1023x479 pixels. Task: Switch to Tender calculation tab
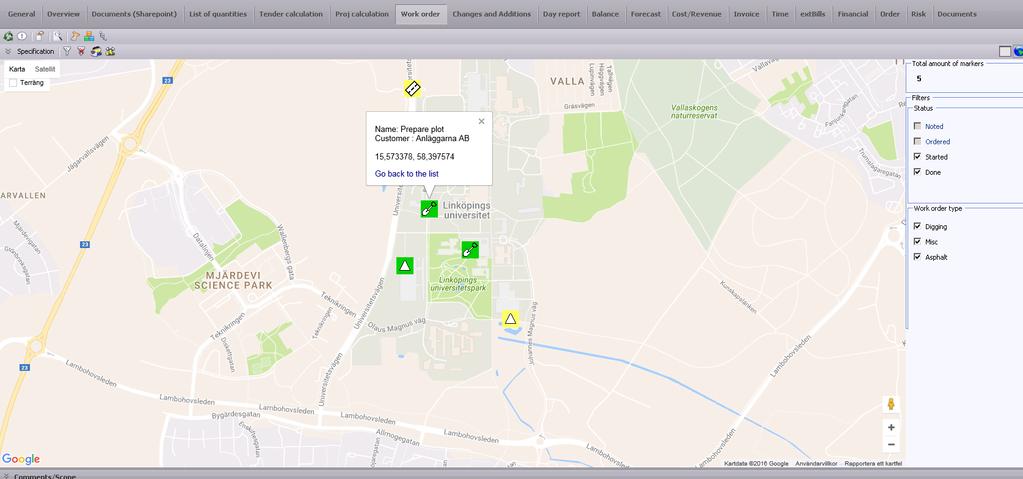291,14
